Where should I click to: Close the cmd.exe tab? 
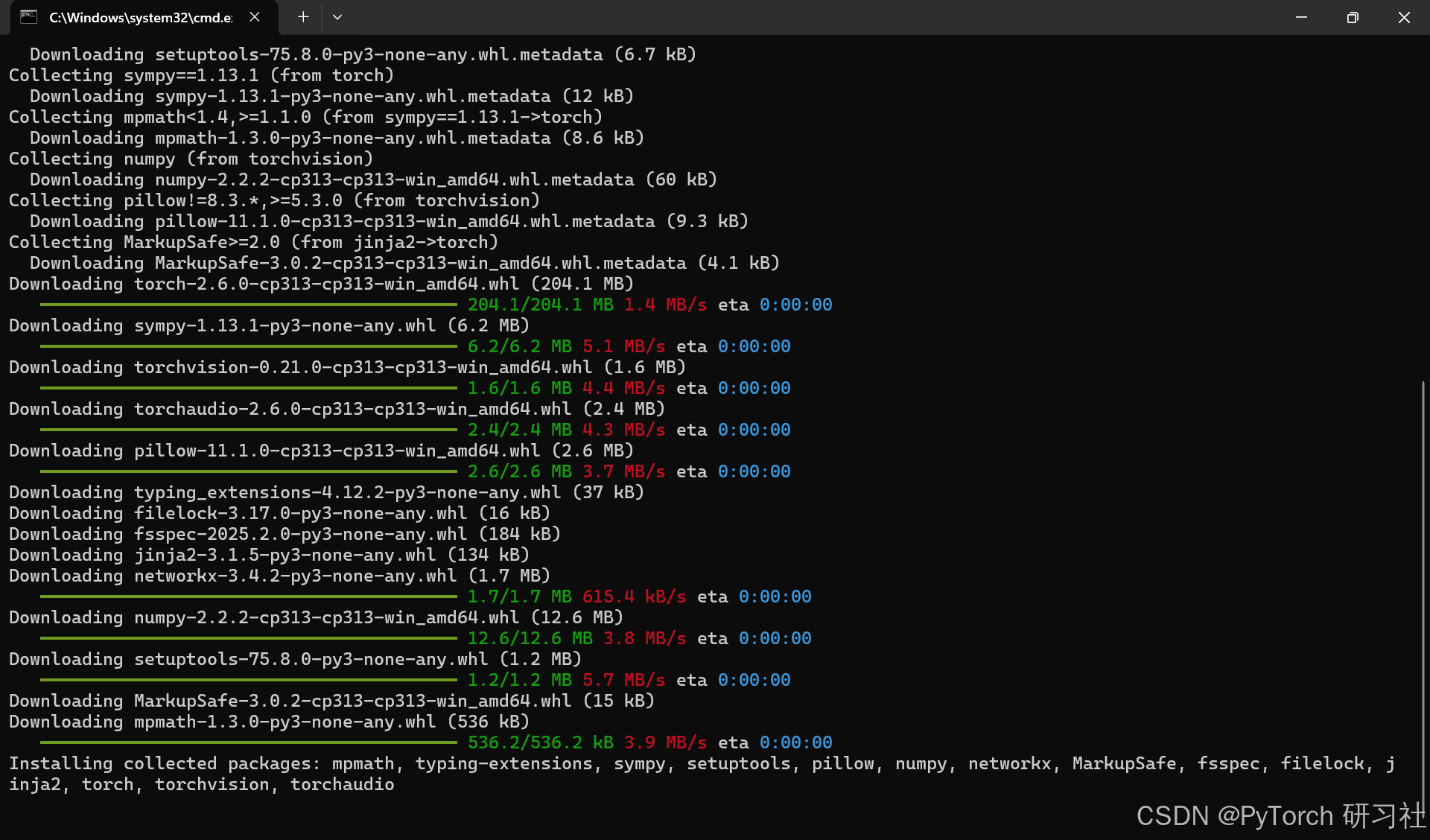coord(255,17)
